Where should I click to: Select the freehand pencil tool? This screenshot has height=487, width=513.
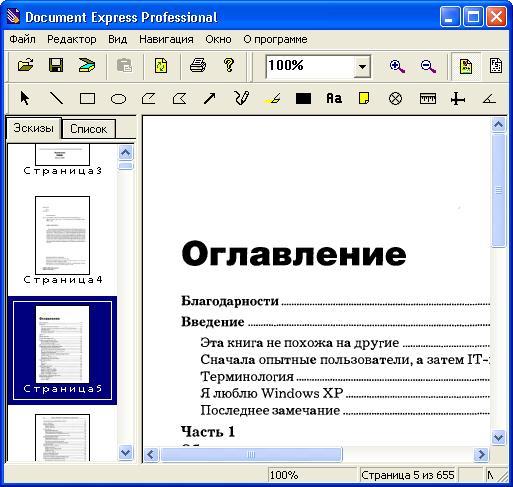coord(241,98)
